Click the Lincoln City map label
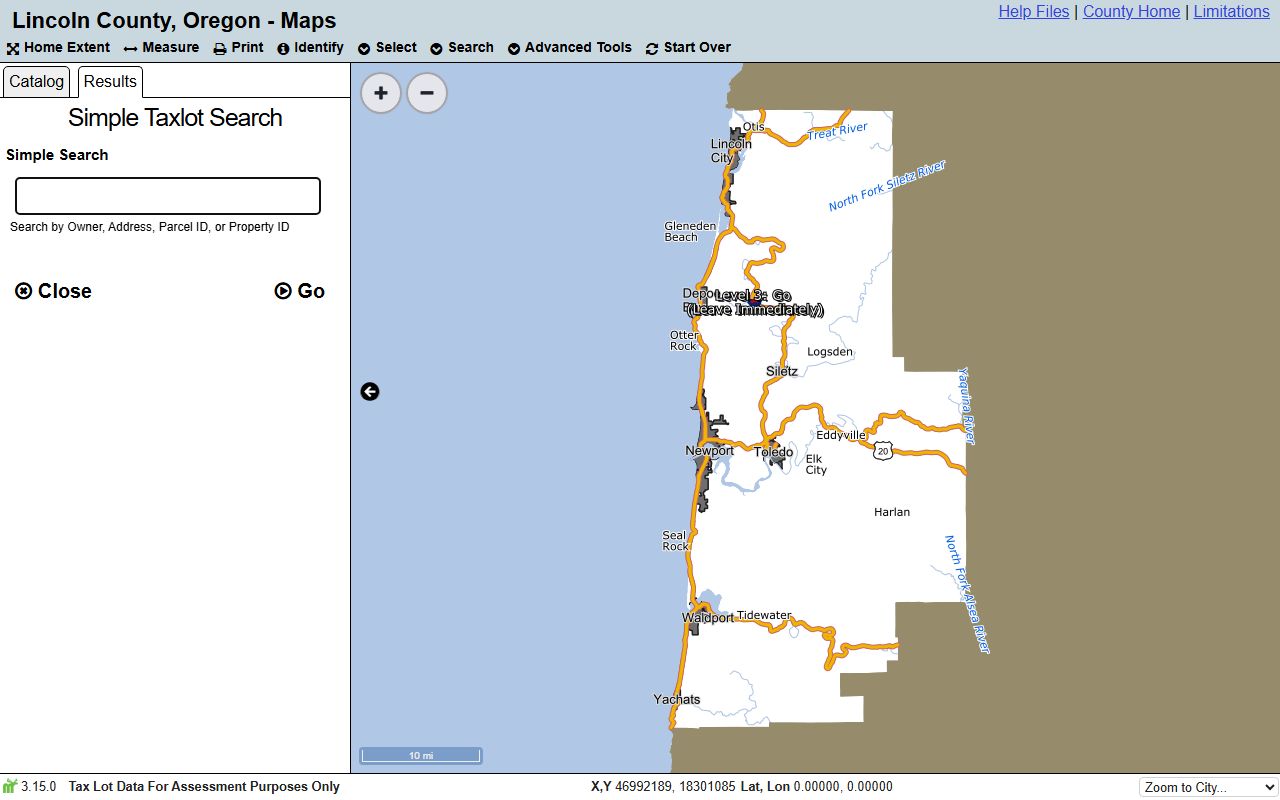This screenshot has width=1280, height=800. click(x=731, y=151)
